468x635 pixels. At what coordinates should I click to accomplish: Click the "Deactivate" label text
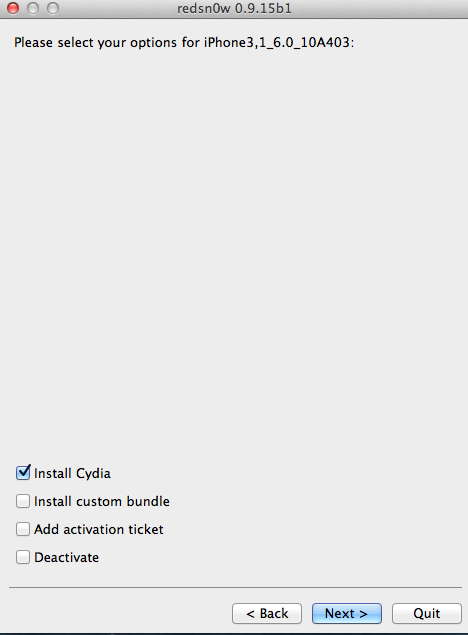[66, 557]
